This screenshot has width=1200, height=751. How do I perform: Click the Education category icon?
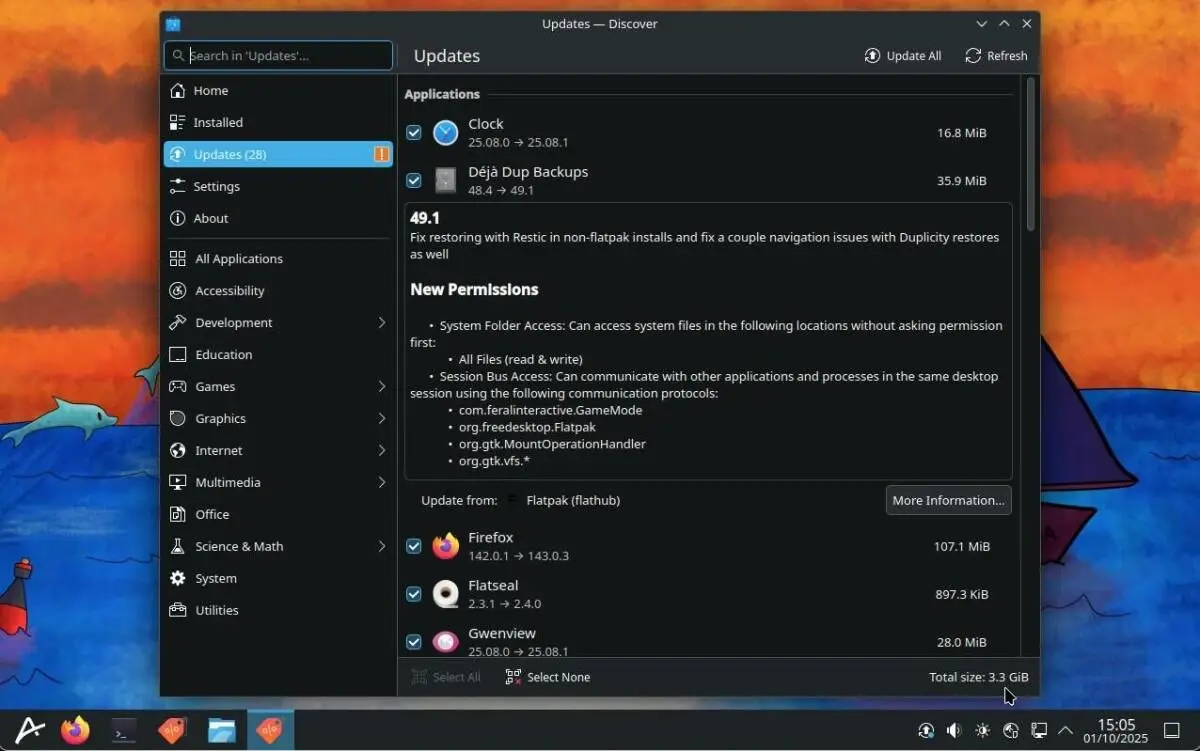coord(177,354)
